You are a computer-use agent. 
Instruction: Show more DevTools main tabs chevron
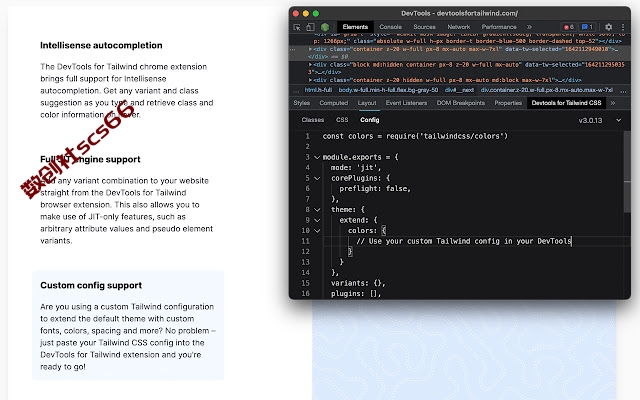point(529,27)
